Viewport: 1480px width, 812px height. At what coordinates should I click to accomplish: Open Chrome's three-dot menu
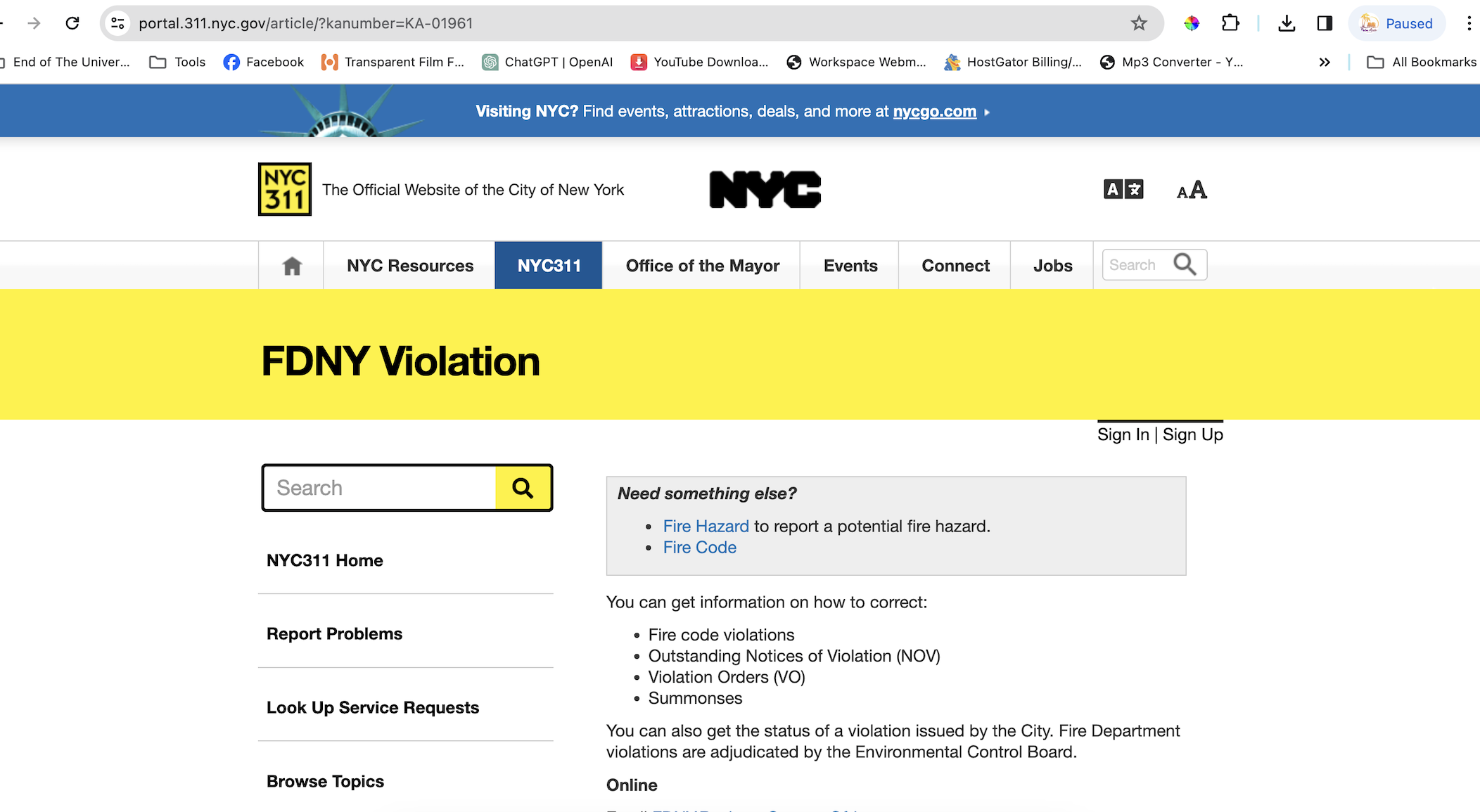point(1468,22)
